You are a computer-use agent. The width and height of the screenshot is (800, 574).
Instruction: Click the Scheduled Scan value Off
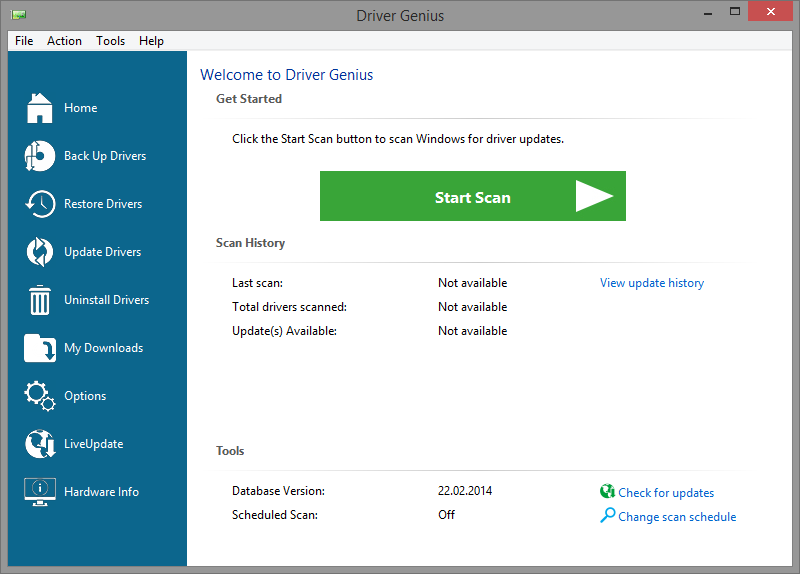[446, 515]
